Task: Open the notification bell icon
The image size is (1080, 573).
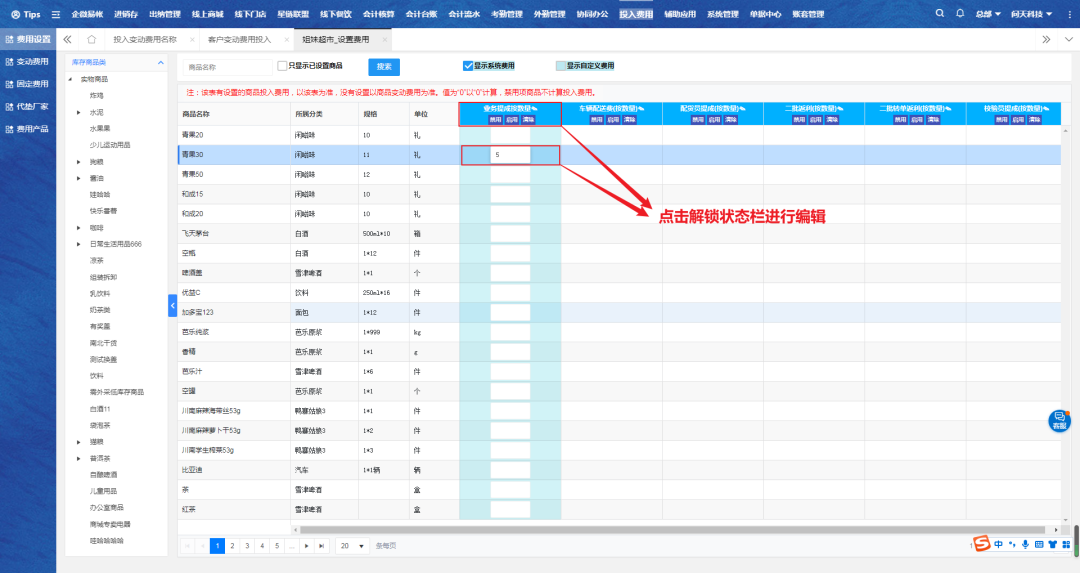Action: [960, 14]
